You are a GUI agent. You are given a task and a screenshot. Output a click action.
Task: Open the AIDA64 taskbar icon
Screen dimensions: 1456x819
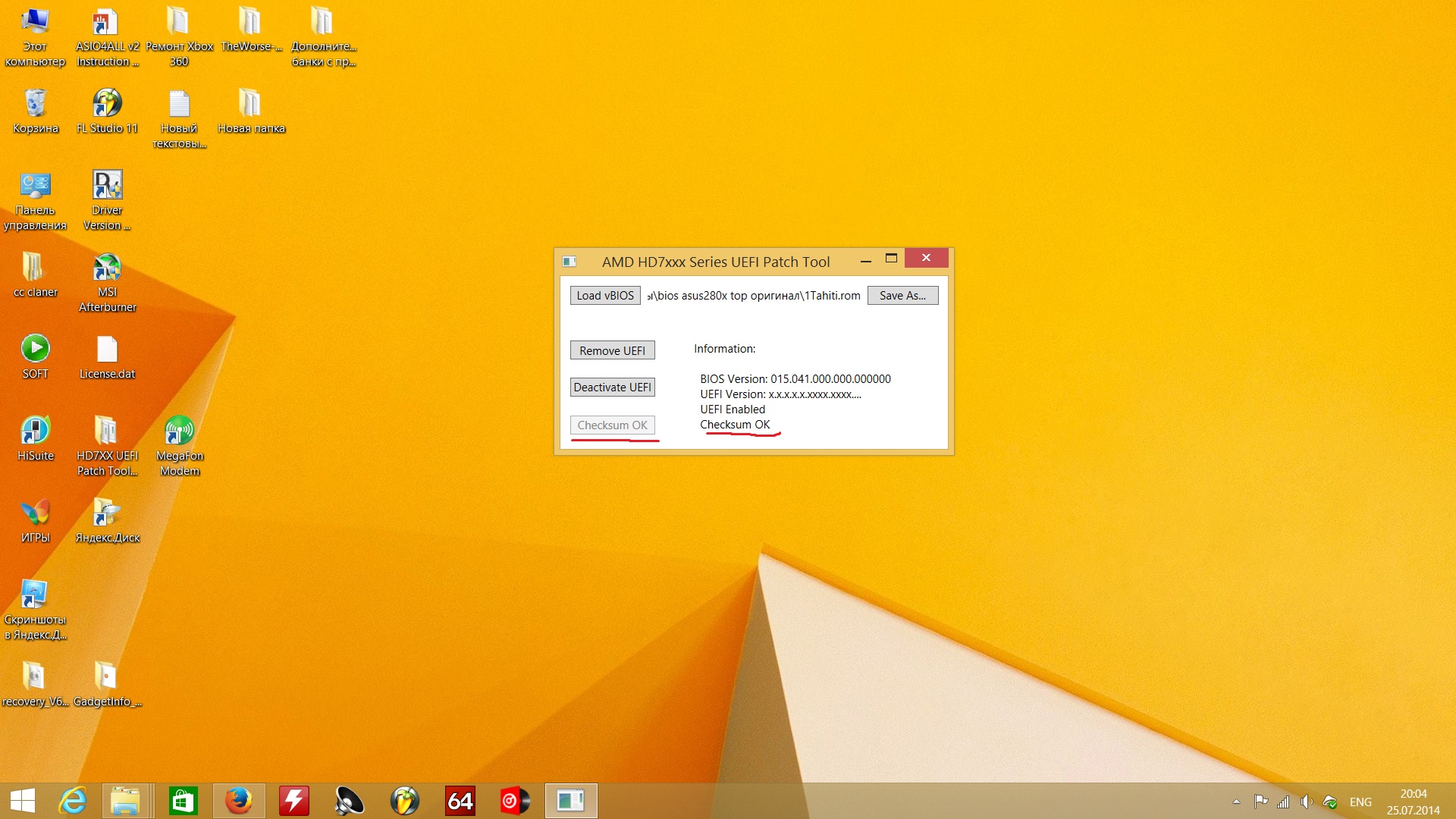pyautogui.click(x=460, y=801)
